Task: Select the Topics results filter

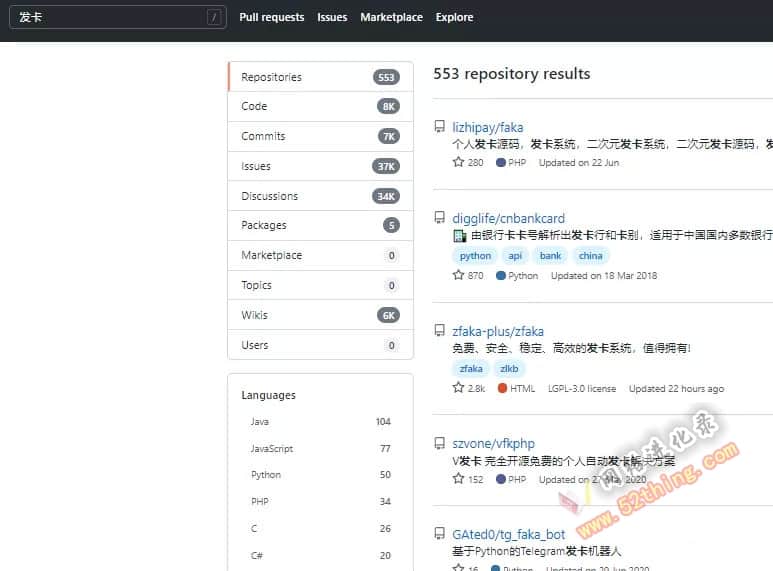Action: (320, 286)
